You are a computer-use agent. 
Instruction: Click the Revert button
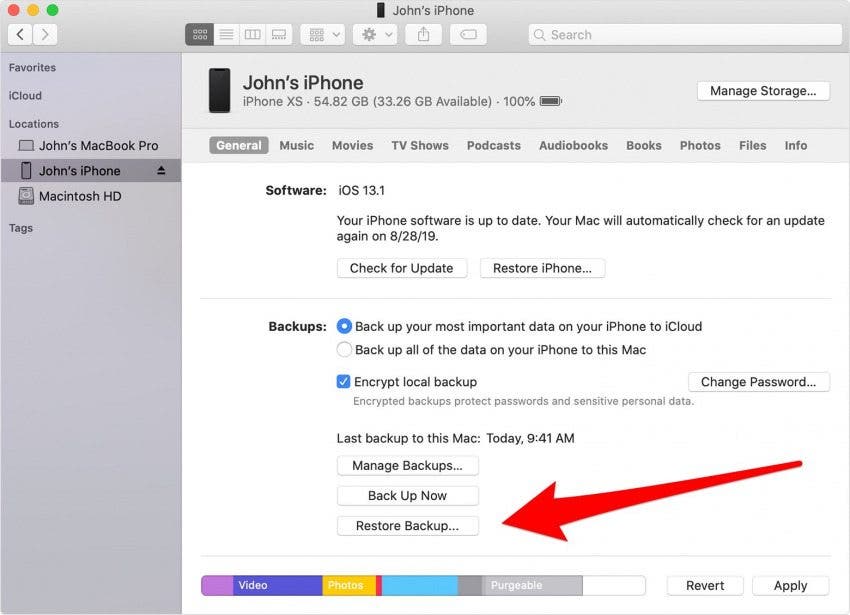705,586
